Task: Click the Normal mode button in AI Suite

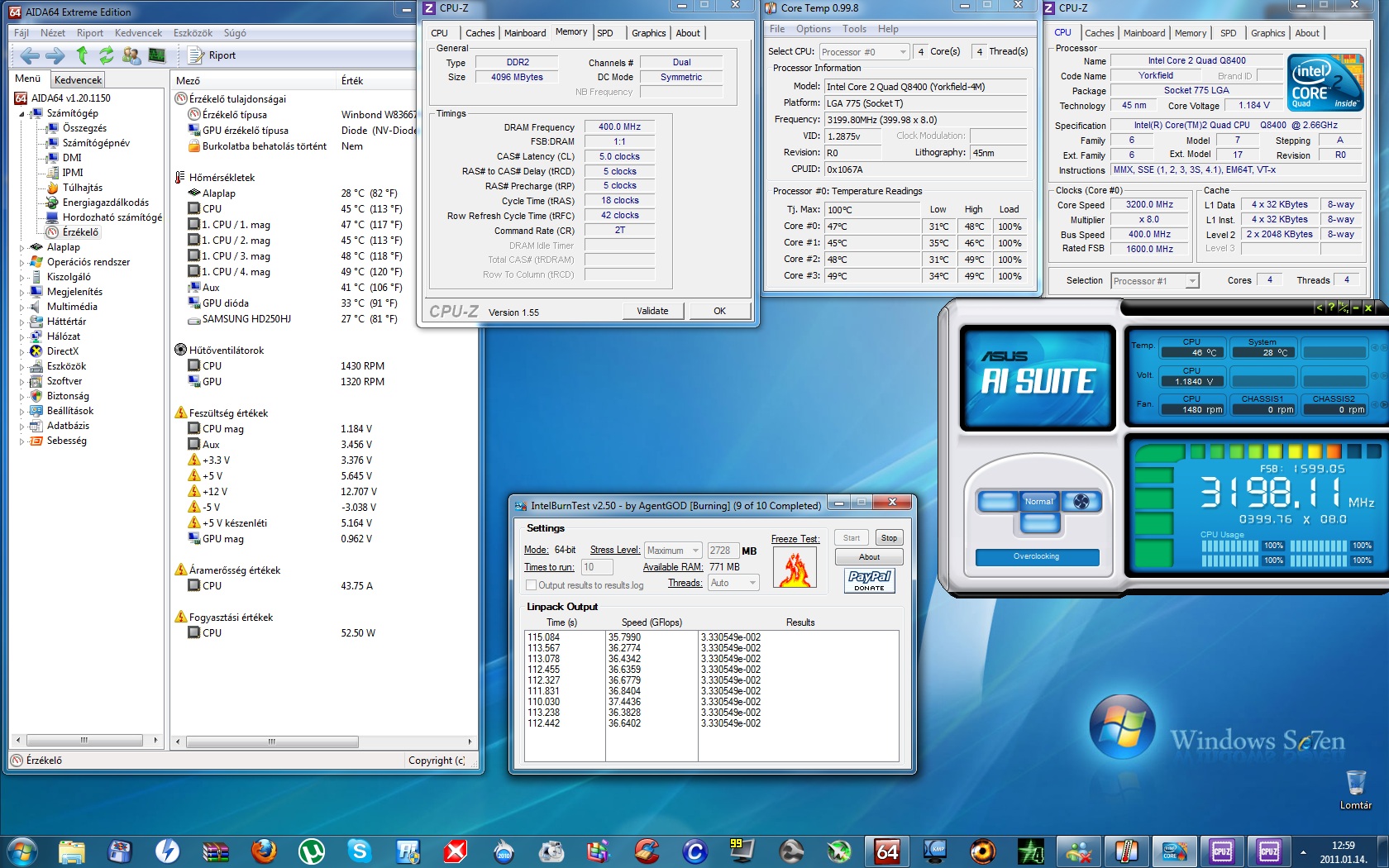Action: pyautogui.click(x=1039, y=501)
